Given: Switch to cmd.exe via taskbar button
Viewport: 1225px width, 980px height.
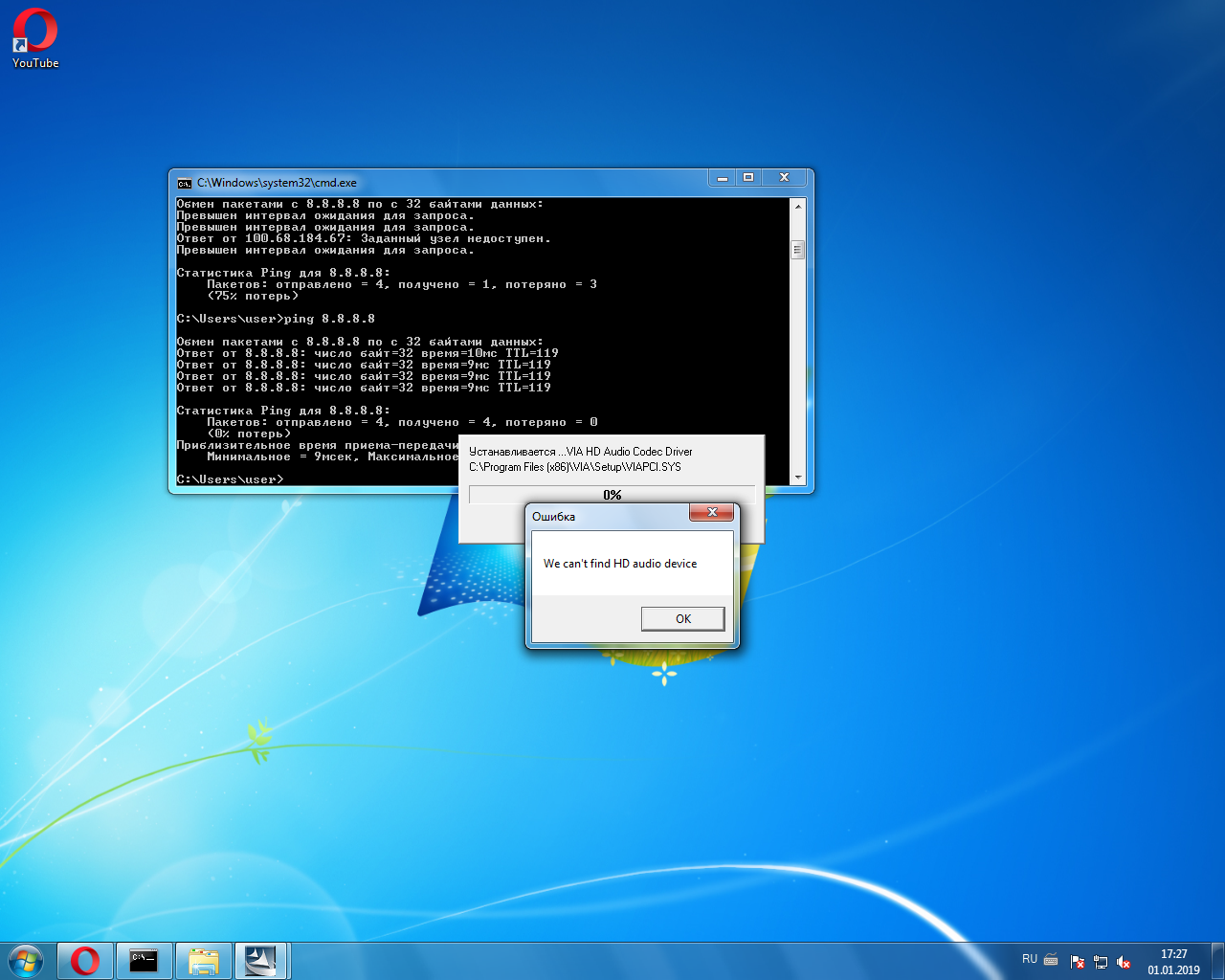Looking at the screenshot, I should click(145, 961).
